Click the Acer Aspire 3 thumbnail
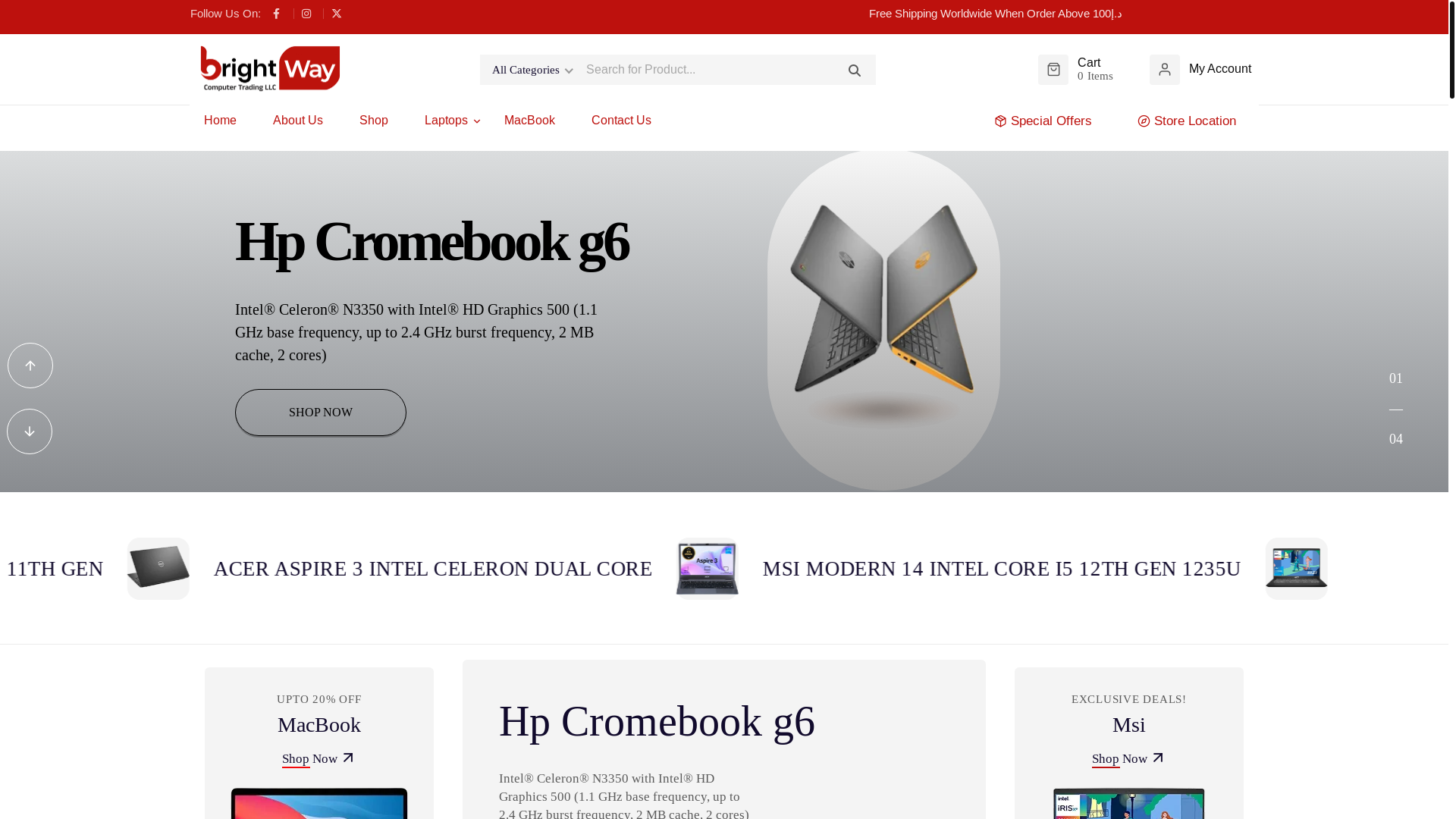The height and width of the screenshot is (819, 1456). pos(708,569)
